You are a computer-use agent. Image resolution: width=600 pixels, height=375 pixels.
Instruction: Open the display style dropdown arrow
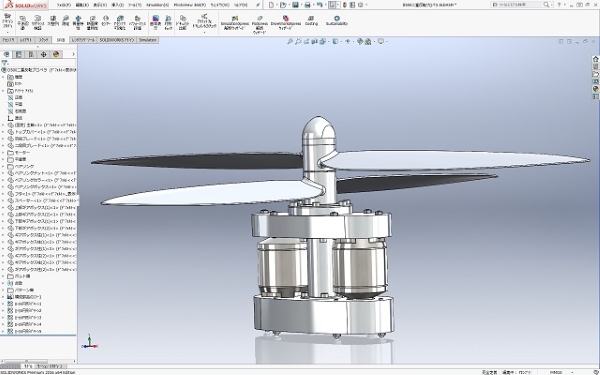(340, 42)
